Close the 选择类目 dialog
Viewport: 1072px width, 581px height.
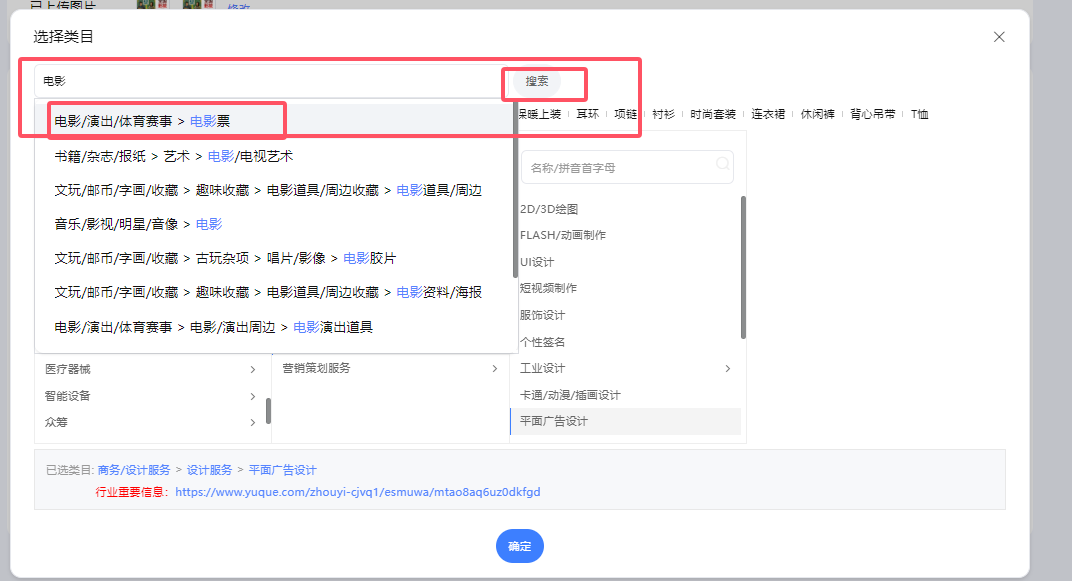[999, 37]
